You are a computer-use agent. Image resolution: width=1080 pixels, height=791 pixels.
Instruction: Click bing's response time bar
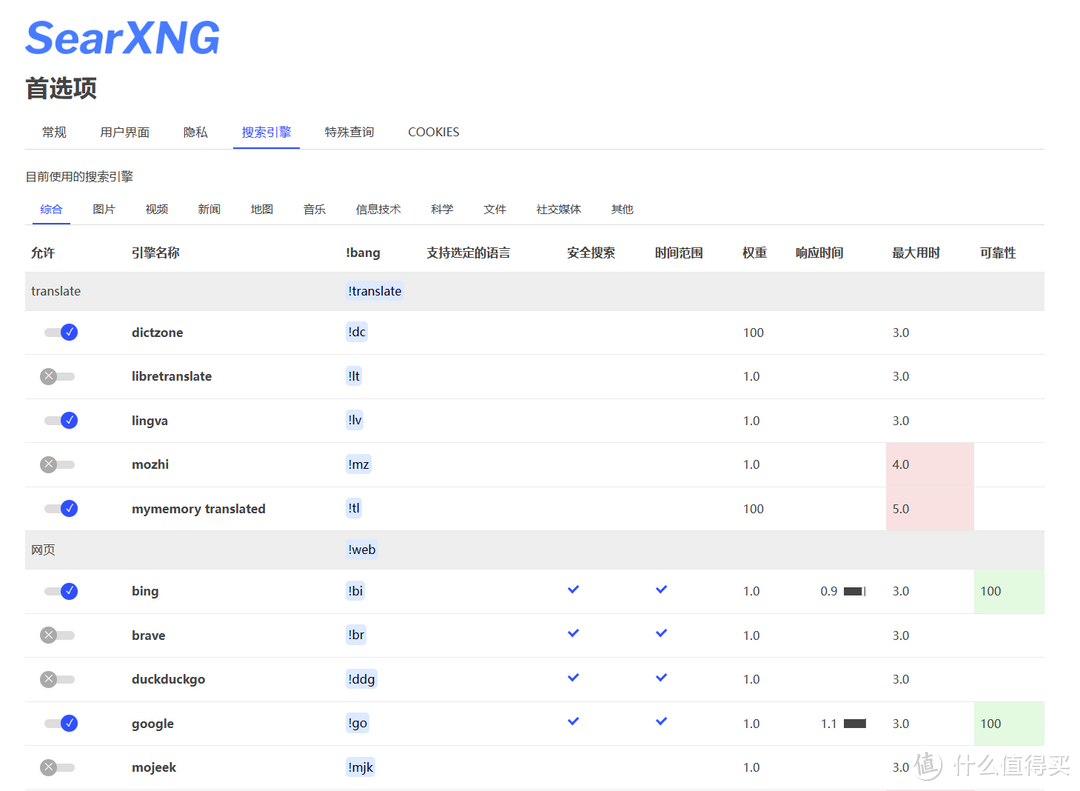[x=855, y=591]
